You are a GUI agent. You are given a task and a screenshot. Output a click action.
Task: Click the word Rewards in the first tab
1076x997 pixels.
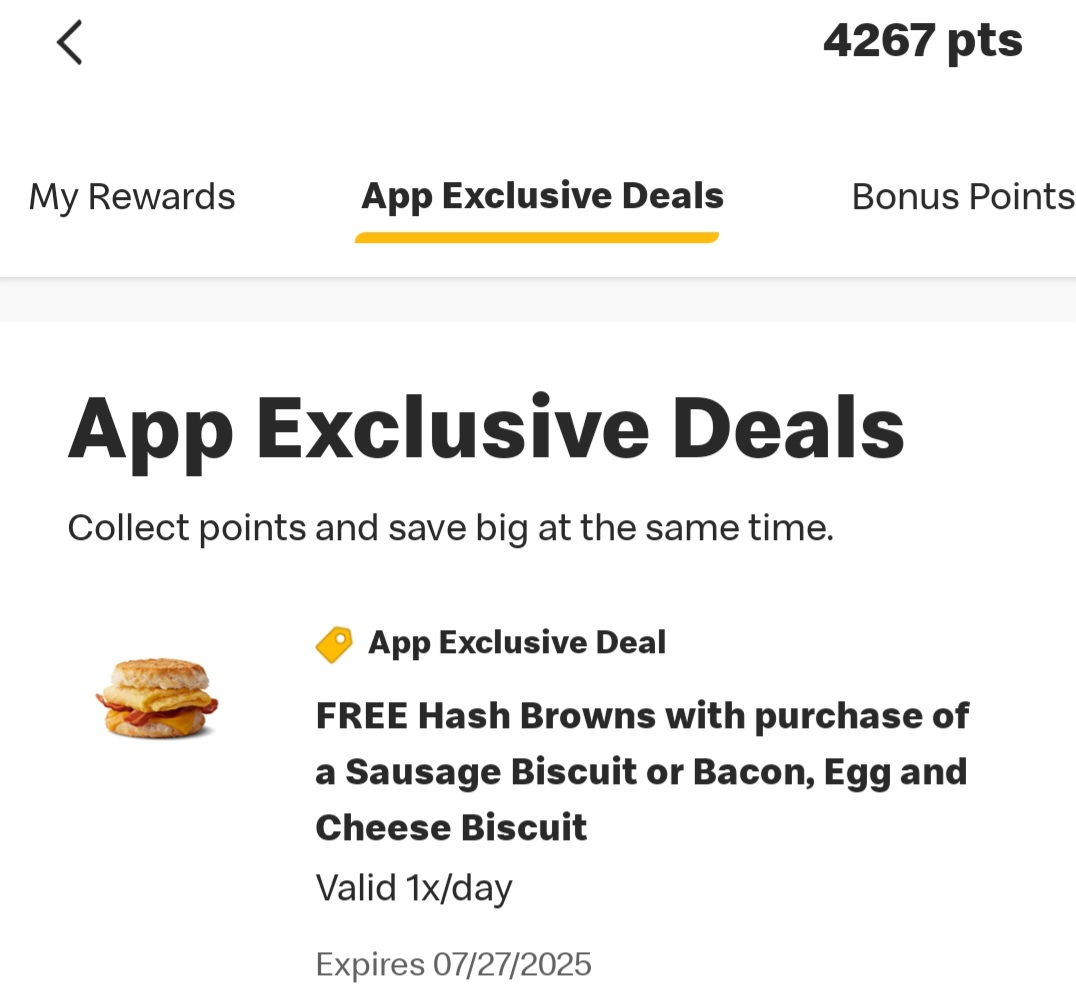(162, 197)
